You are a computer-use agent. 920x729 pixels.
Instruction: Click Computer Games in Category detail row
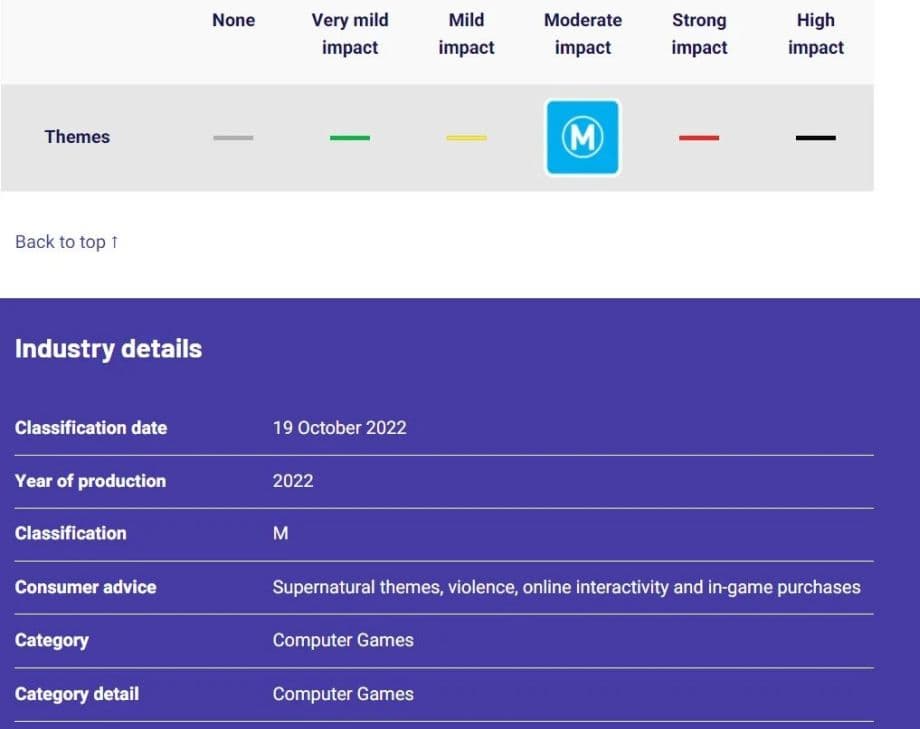click(x=343, y=694)
